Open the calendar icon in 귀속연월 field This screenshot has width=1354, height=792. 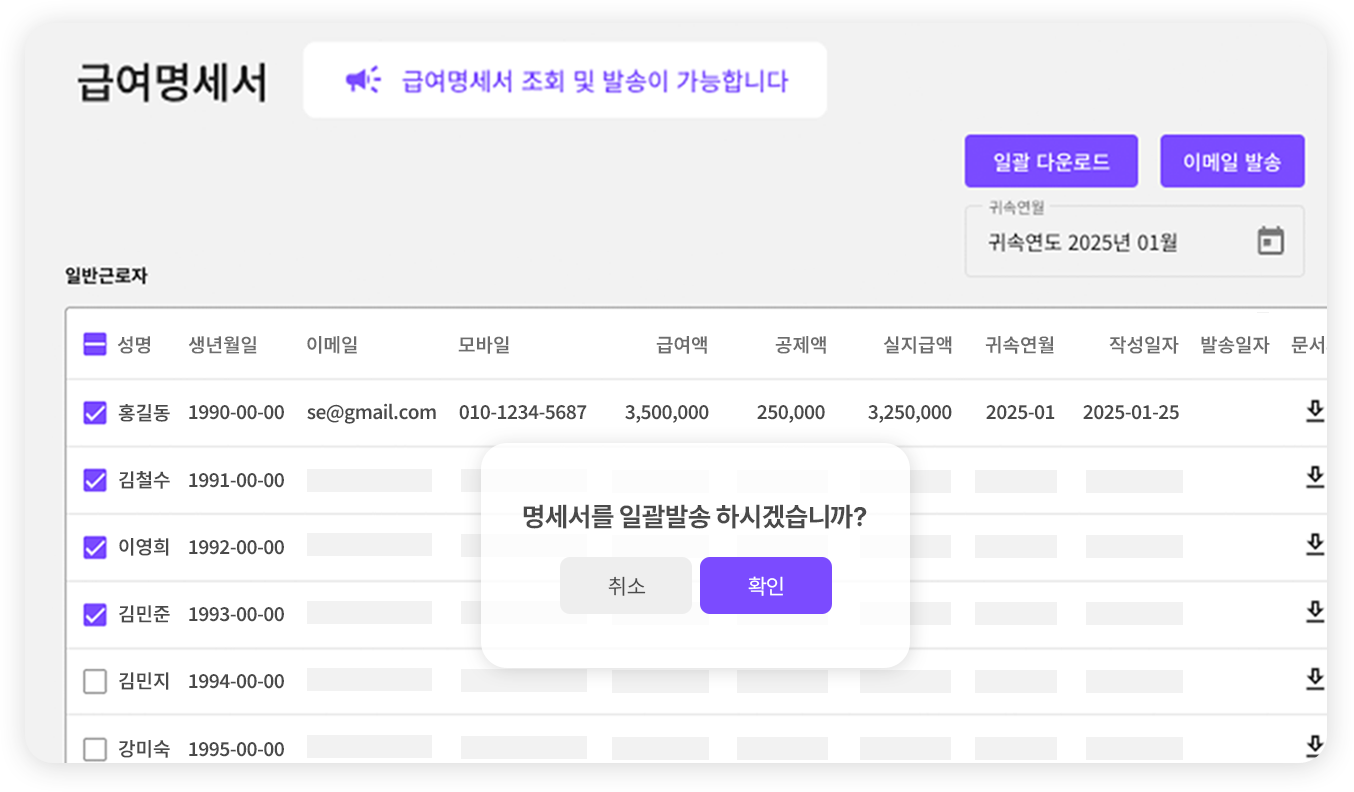(x=1270, y=241)
